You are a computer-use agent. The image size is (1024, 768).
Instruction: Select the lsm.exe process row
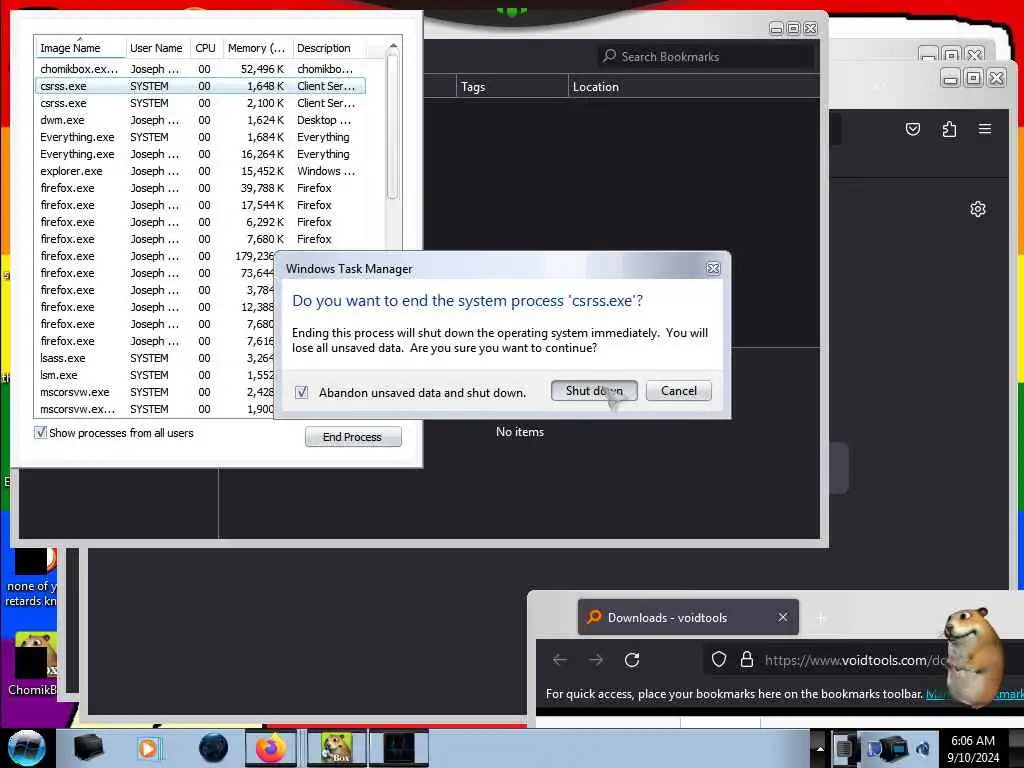tap(154, 375)
